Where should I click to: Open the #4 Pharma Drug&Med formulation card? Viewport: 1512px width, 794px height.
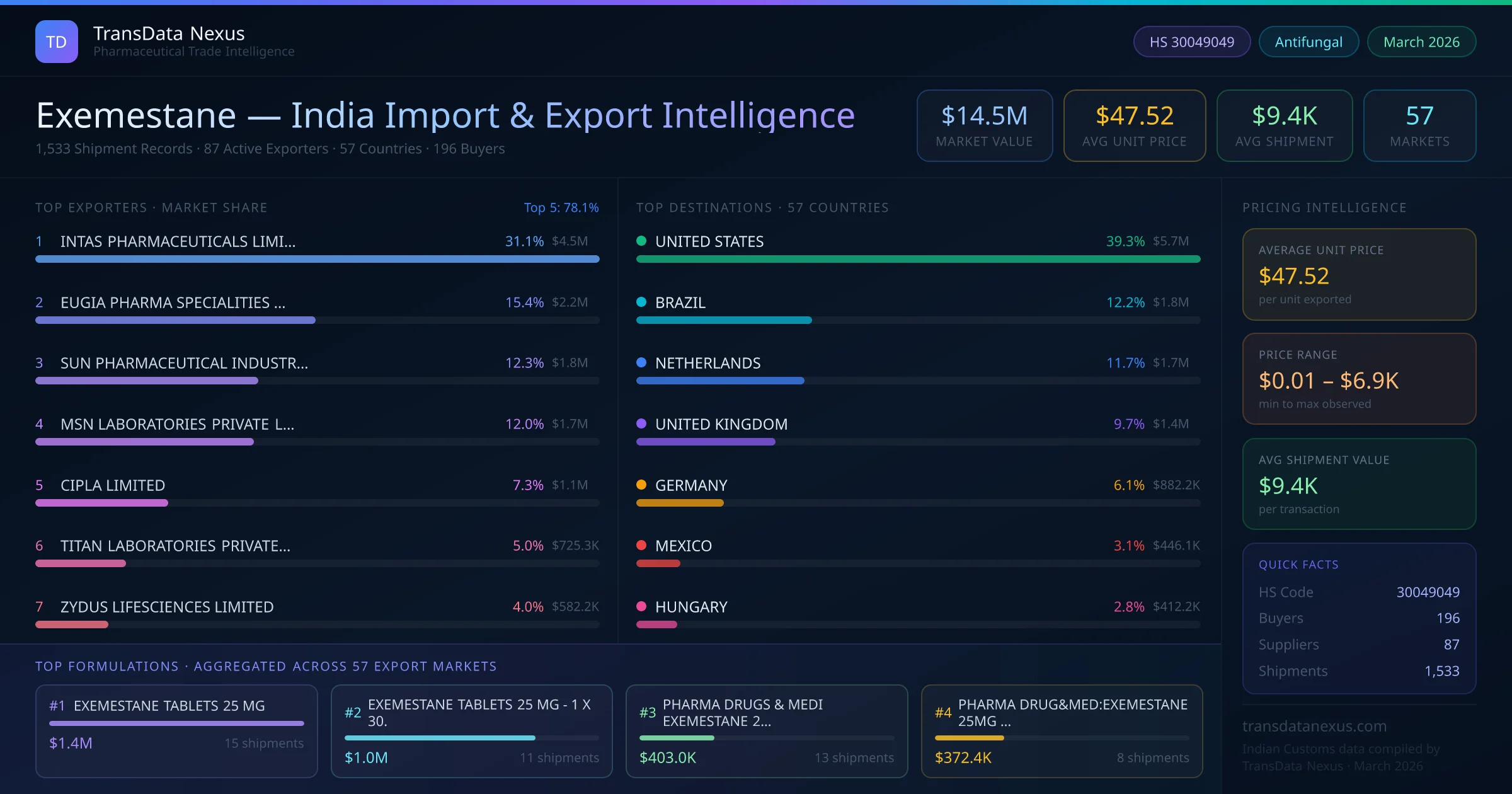pyautogui.click(x=1062, y=731)
